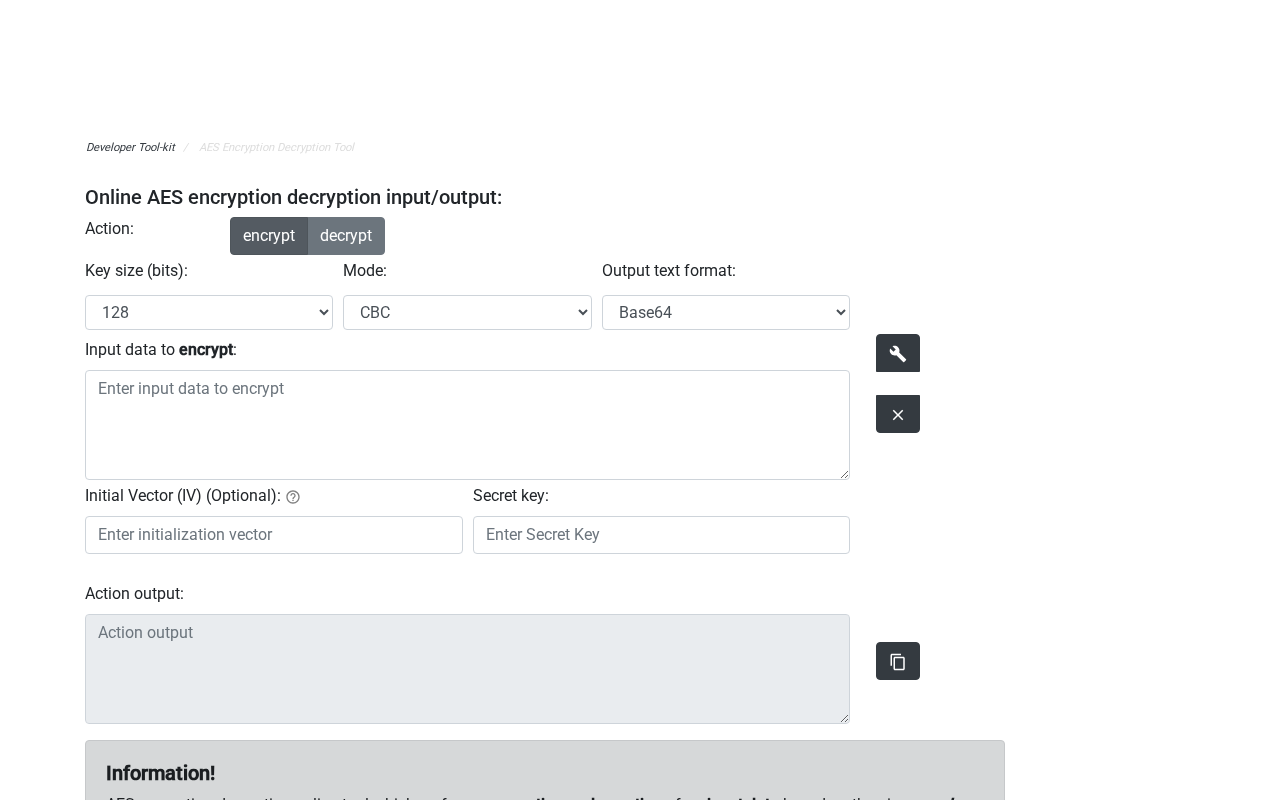Open the Key size dropdown showing 128

pos(208,312)
